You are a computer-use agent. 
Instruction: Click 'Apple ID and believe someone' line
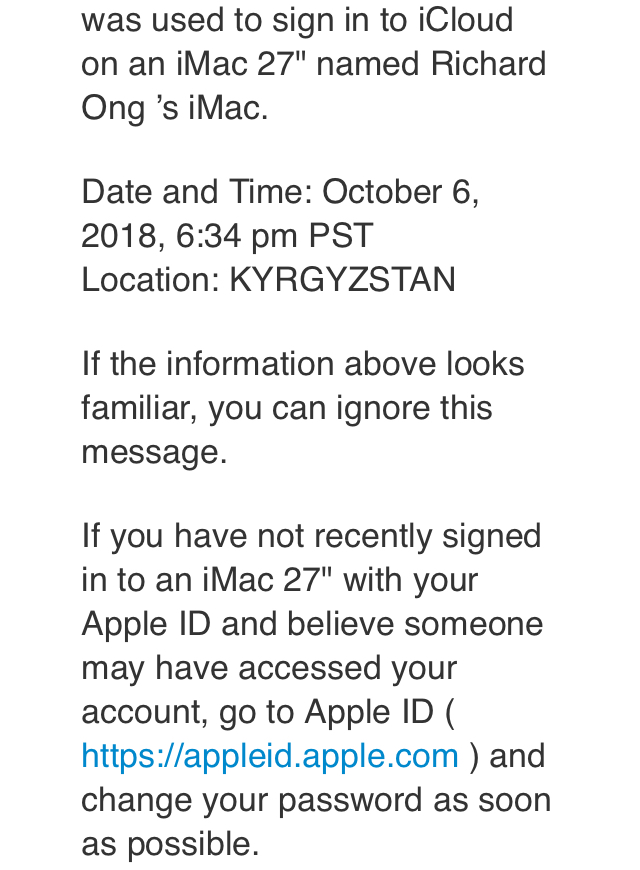[x=312, y=624]
